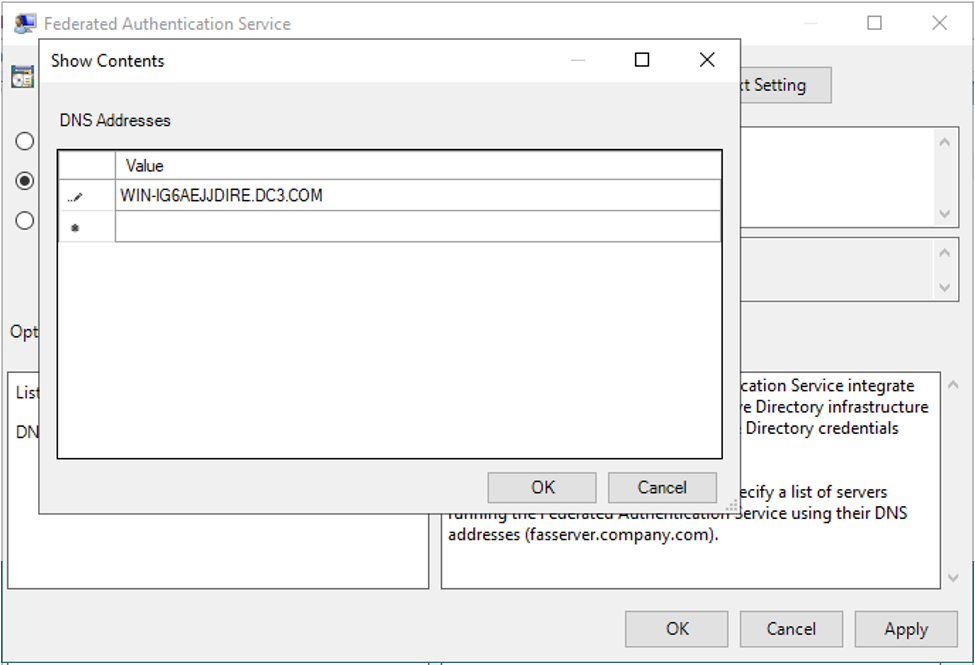Maximize the Federated Authentication Service window
This screenshot has width=975, height=665.
click(x=874, y=22)
